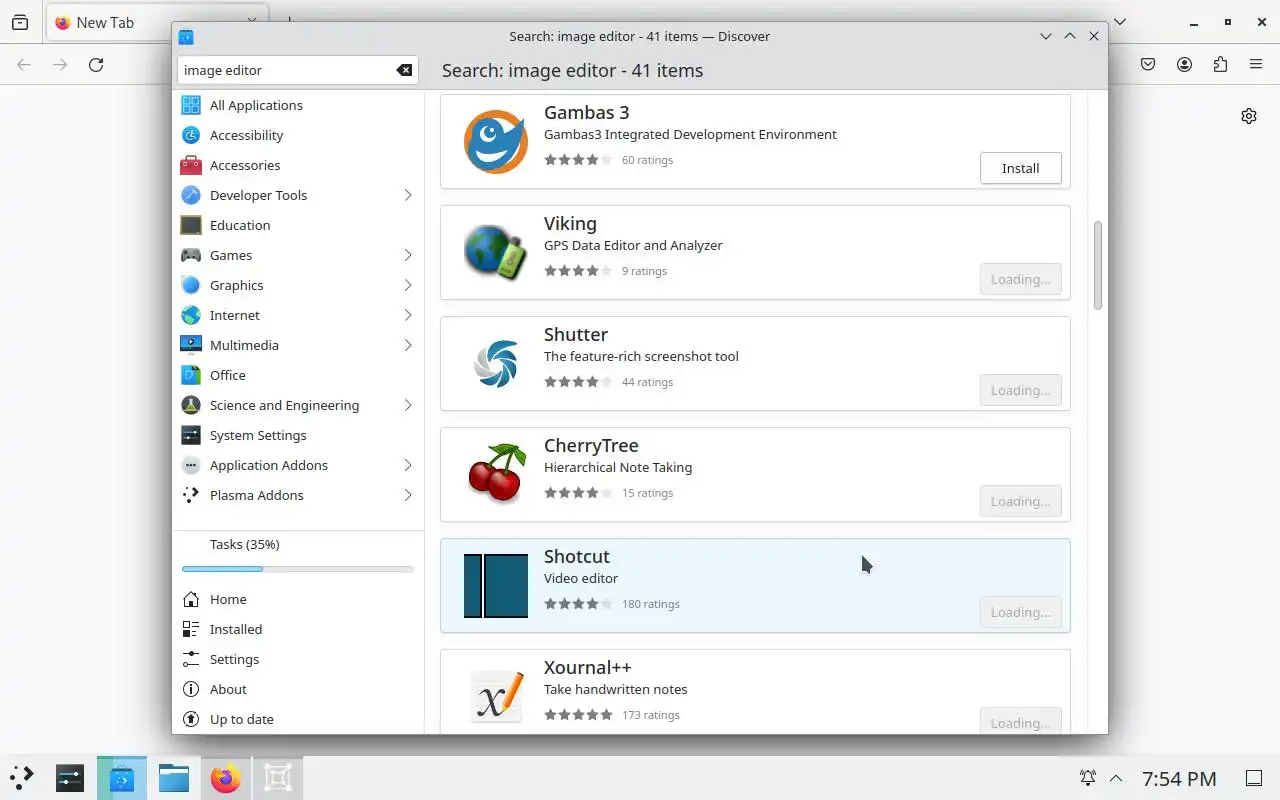The width and height of the screenshot is (1280, 800).
Task: Open the Accessories category
Action: point(298,165)
